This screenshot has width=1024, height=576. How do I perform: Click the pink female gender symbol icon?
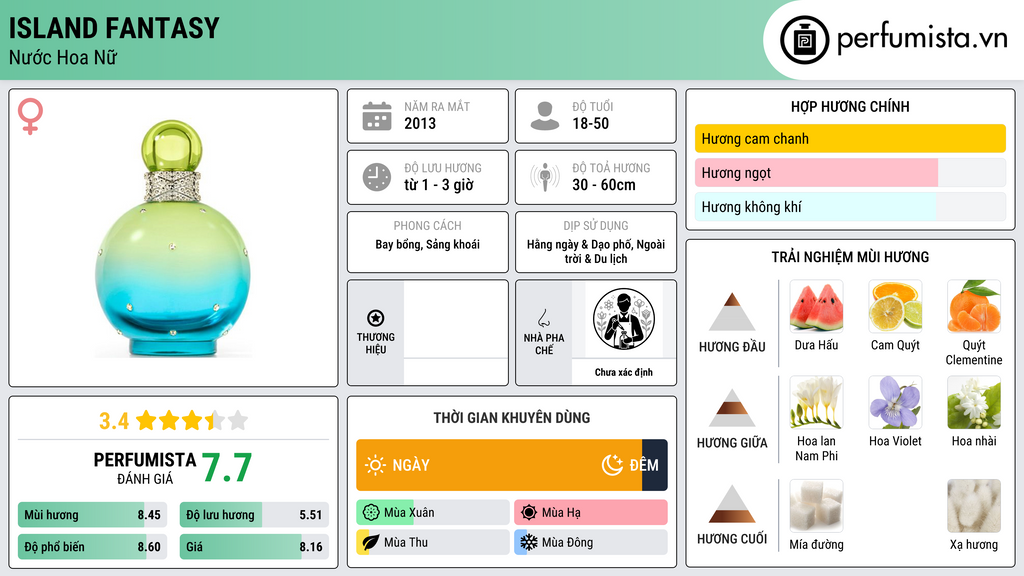[x=30, y=116]
